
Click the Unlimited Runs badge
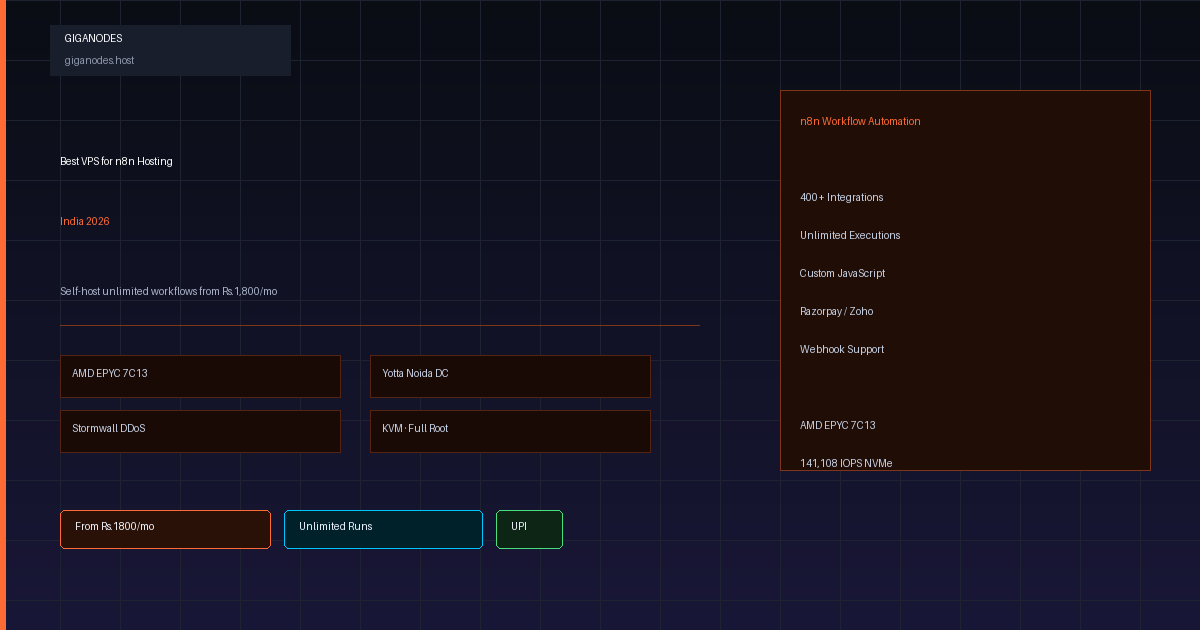click(383, 529)
